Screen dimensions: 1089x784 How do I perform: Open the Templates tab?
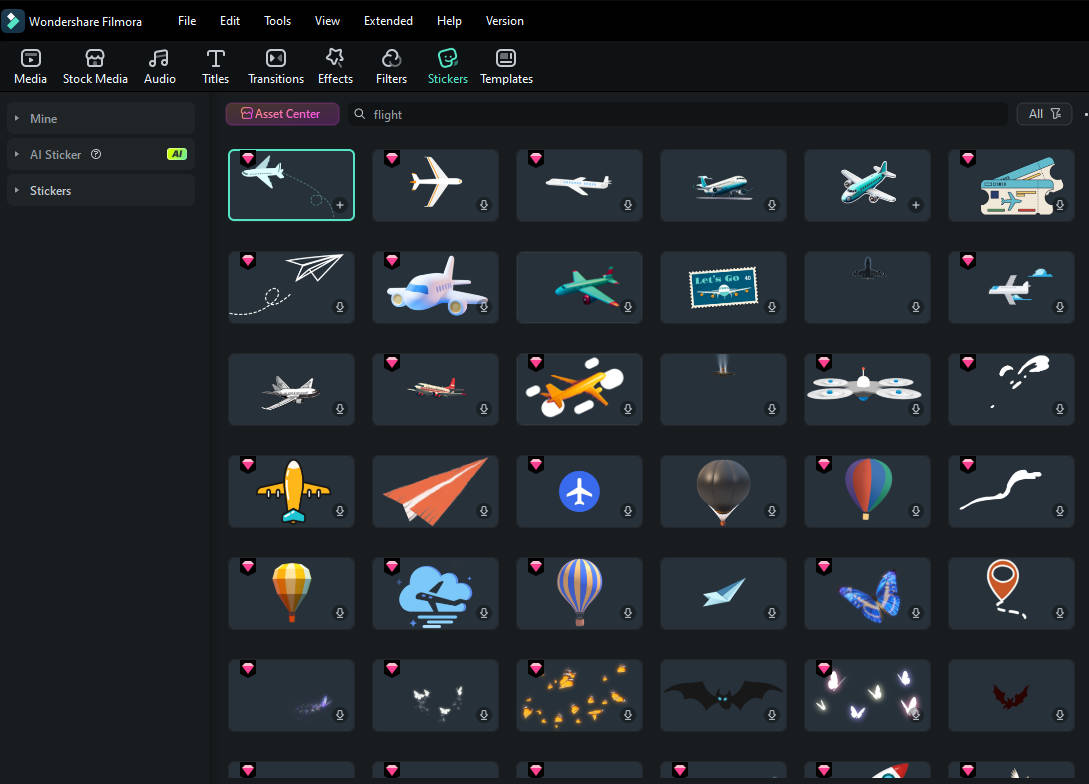coord(506,67)
